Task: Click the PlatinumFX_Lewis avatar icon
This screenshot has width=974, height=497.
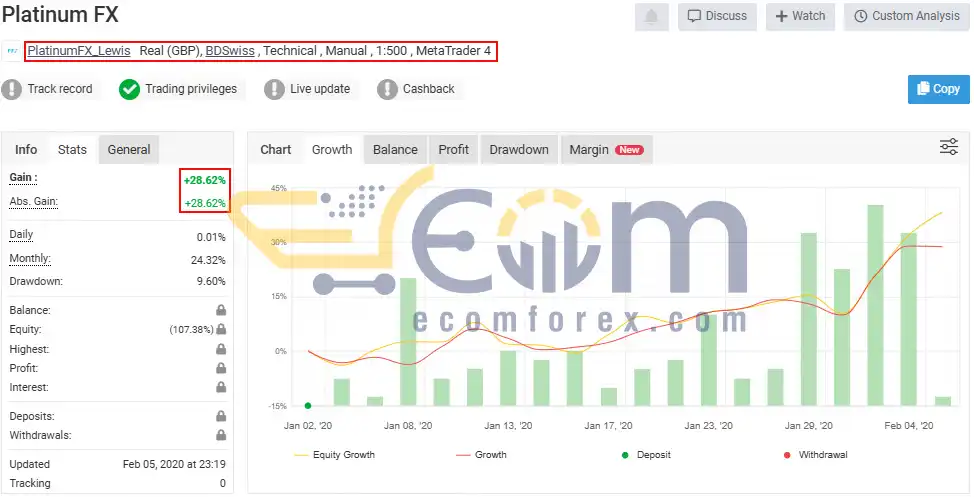Action: (x=12, y=51)
